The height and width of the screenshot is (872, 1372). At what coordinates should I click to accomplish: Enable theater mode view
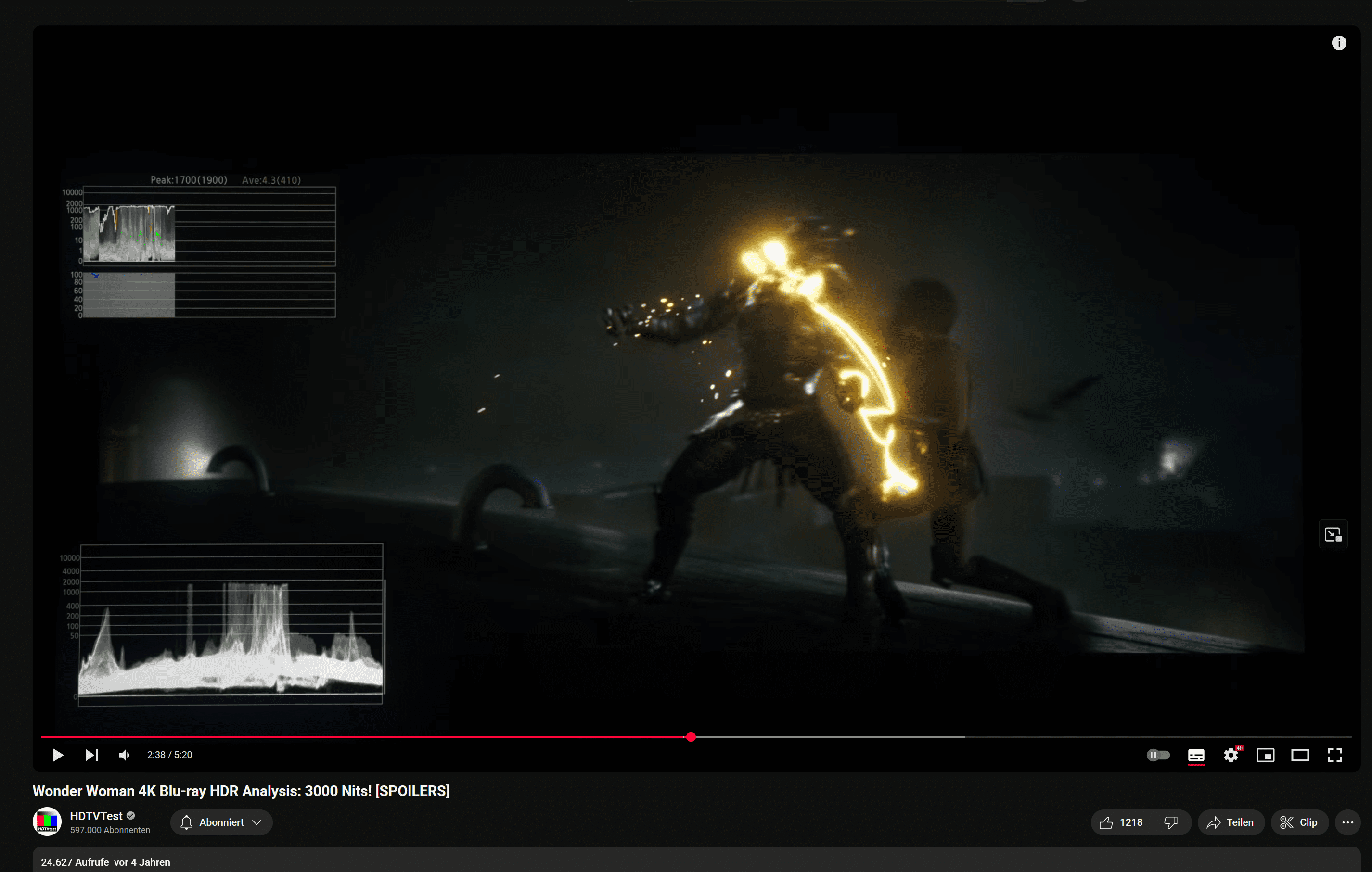pos(1300,755)
